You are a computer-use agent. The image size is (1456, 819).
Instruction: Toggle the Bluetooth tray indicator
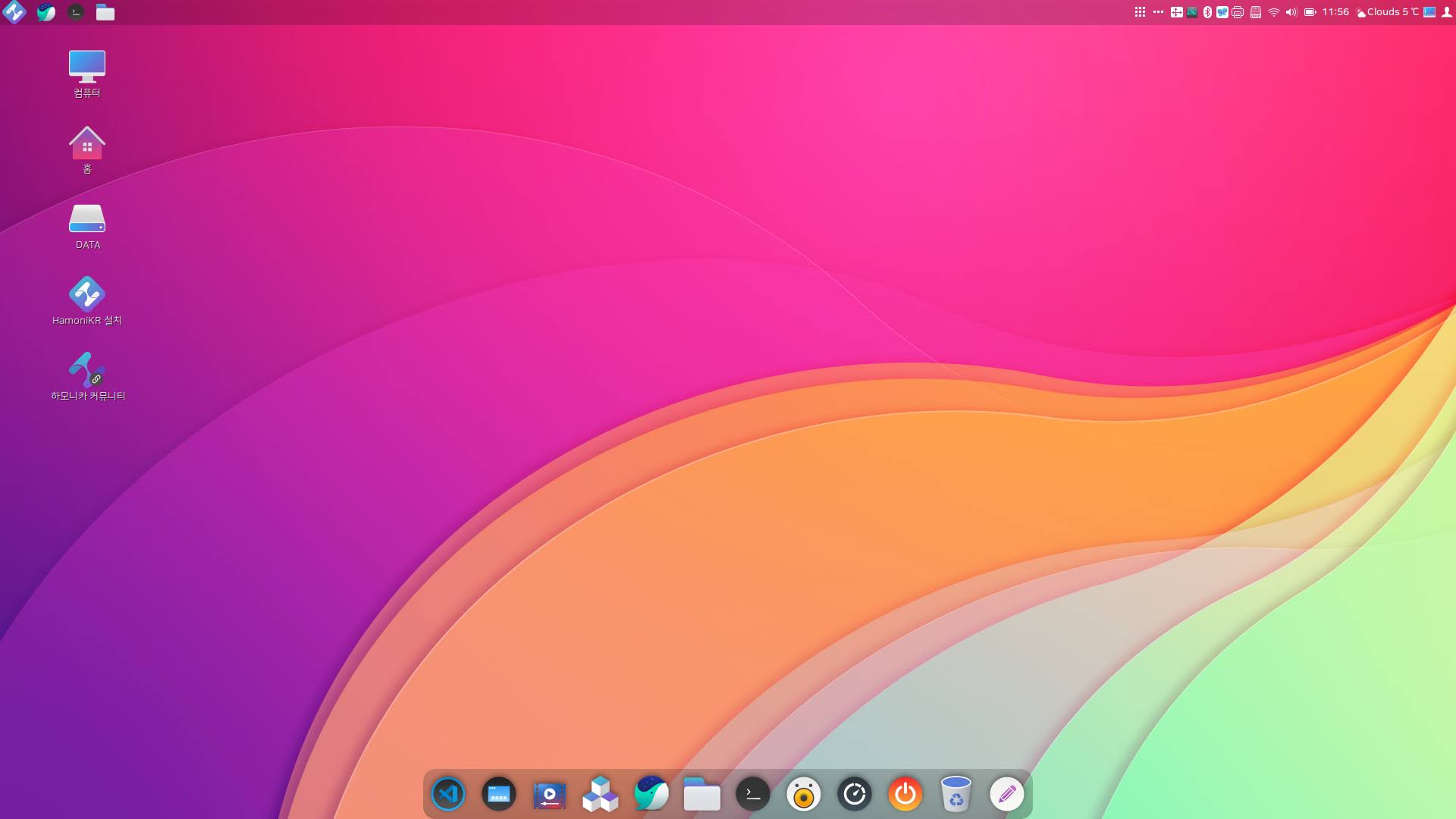point(1207,12)
